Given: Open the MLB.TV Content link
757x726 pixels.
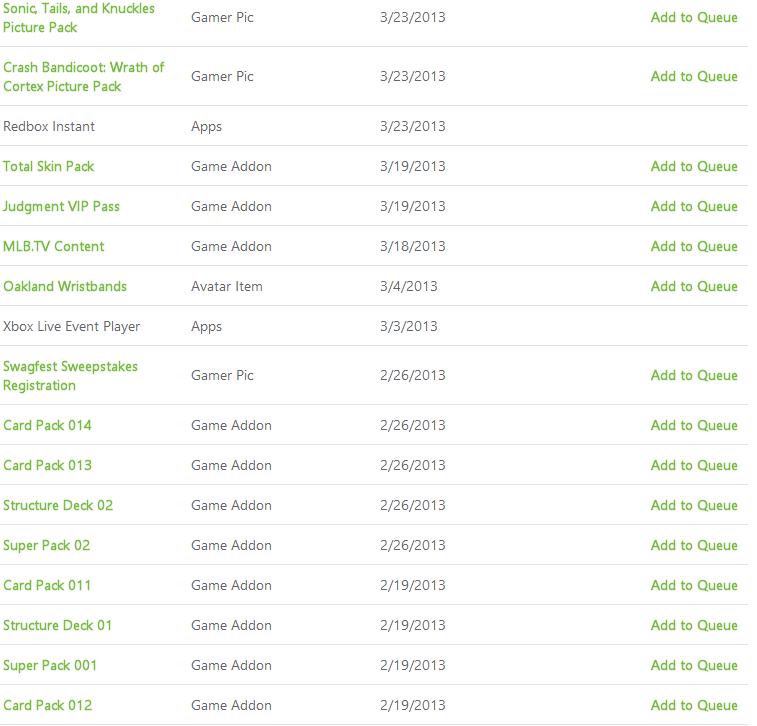Looking at the screenshot, I should pos(54,247).
